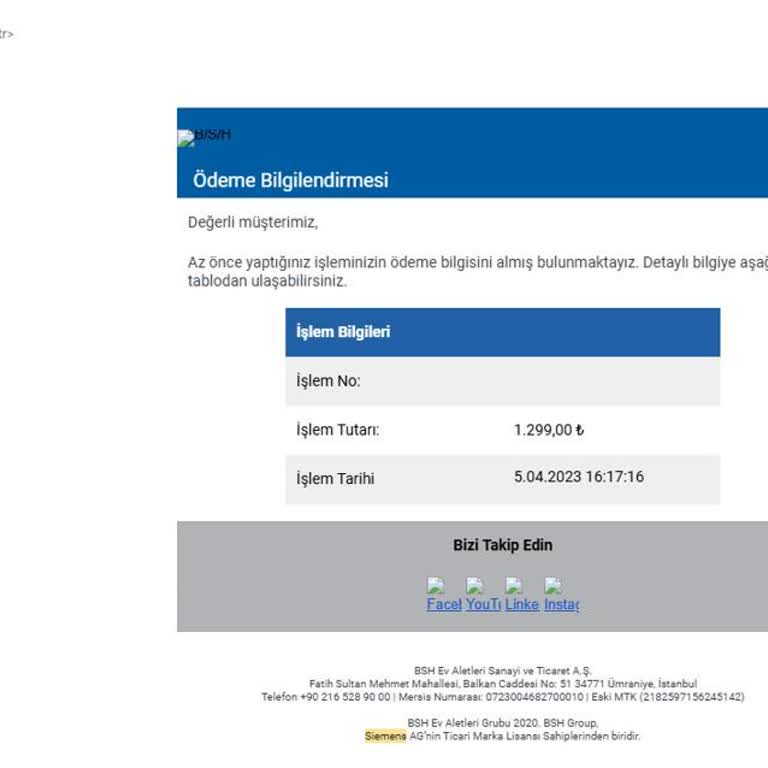Click the 1.299,00 ₺ amount value
This screenshot has width=768, height=768.
click(x=549, y=430)
